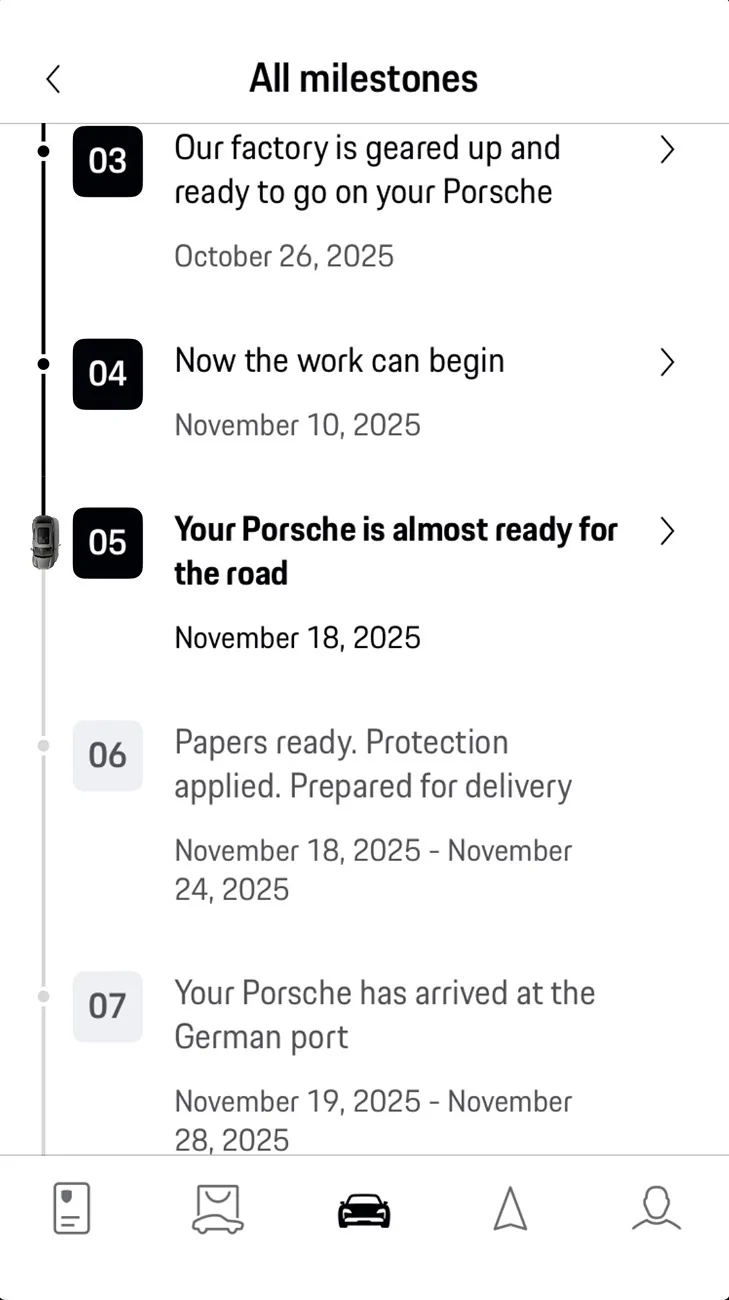Expand details chevron for milestone 05
Image resolution: width=729 pixels, height=1300 pixels.
click(666, 531)
